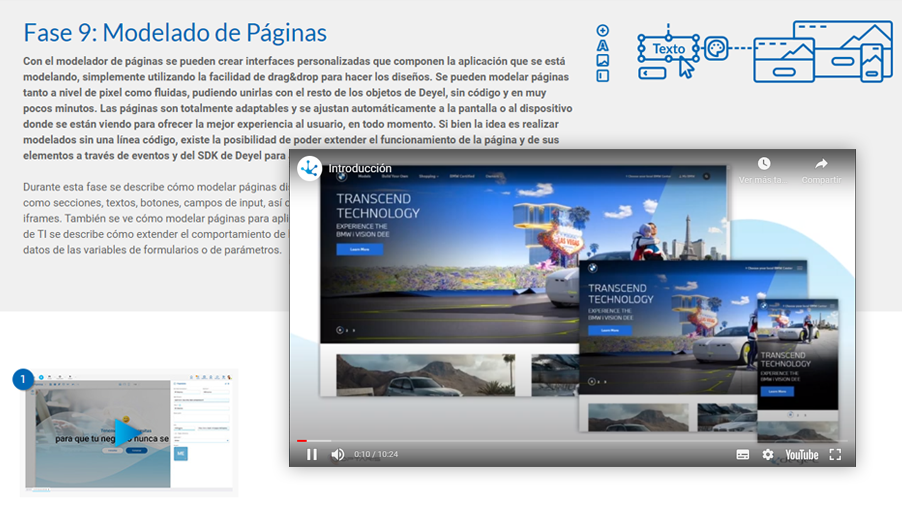
Task: Open the Introducción video title
Action: pos(360,169)
